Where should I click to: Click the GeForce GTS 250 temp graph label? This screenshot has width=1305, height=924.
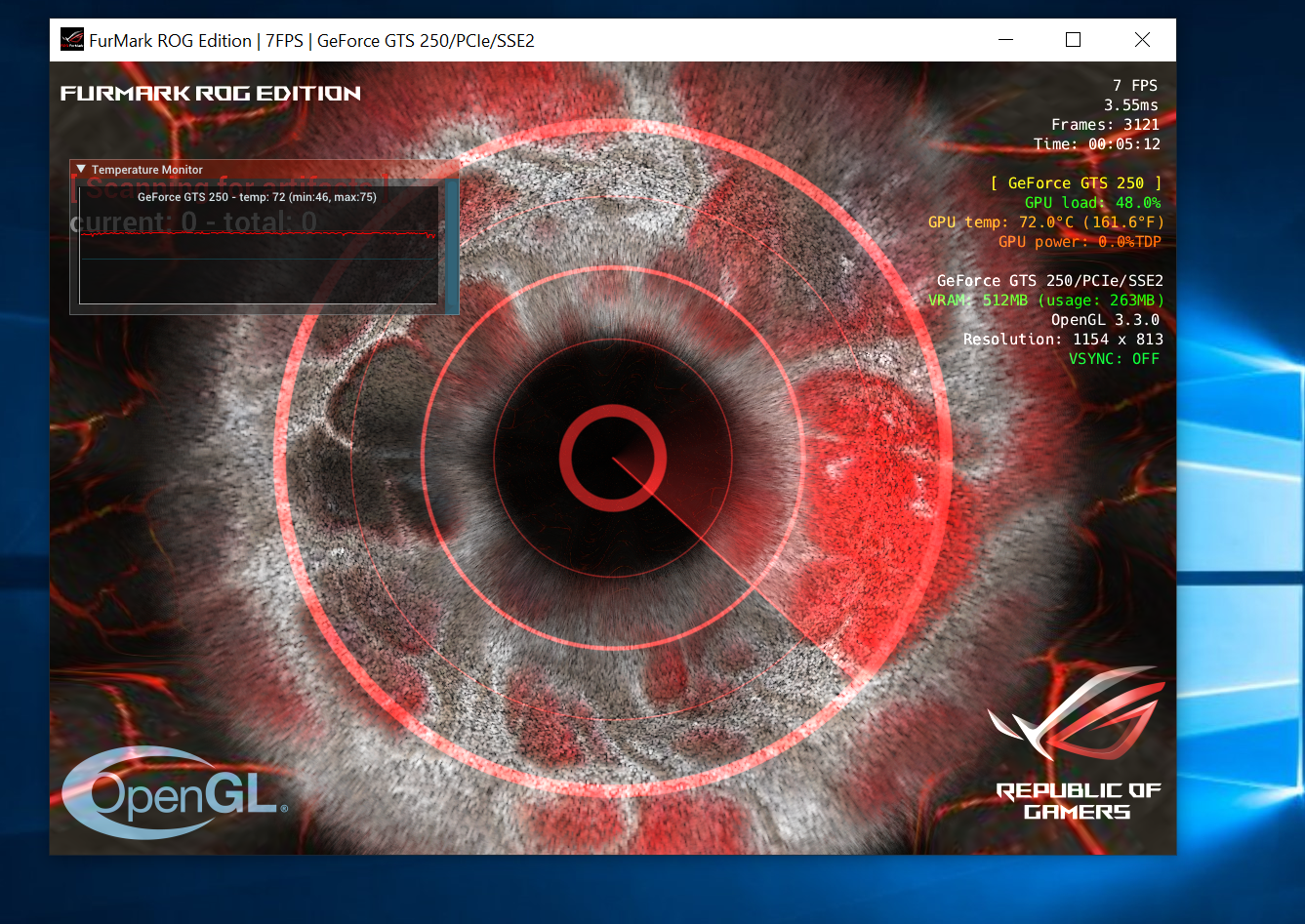[x=257, y=197]
